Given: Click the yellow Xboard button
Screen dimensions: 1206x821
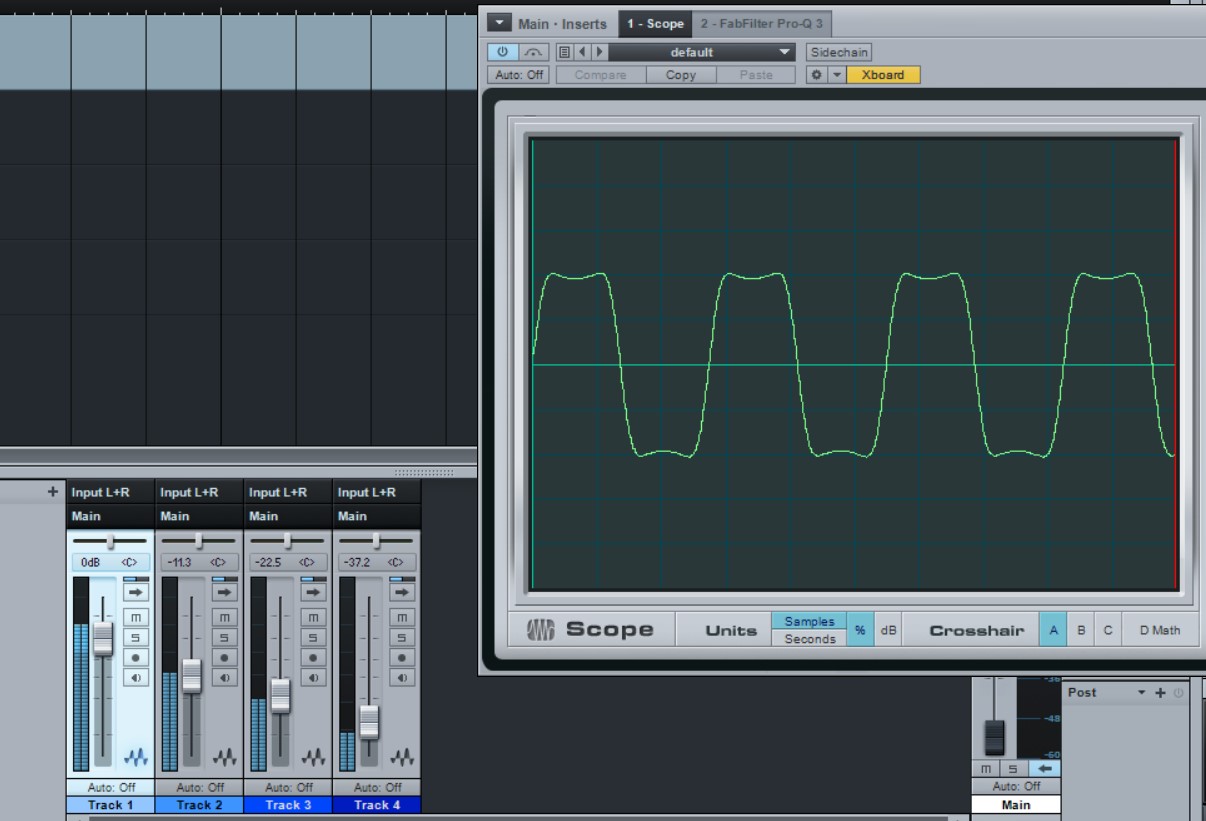Looking at the screenshot, I should click(x=883, y=75).
